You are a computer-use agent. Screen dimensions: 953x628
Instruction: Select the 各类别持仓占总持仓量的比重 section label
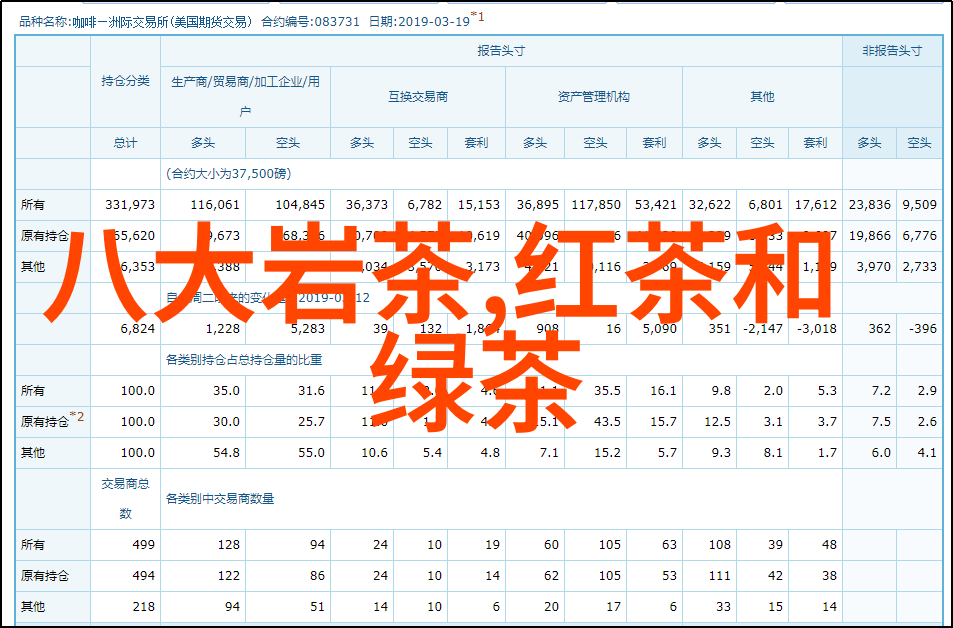click(x=252, y=360)
